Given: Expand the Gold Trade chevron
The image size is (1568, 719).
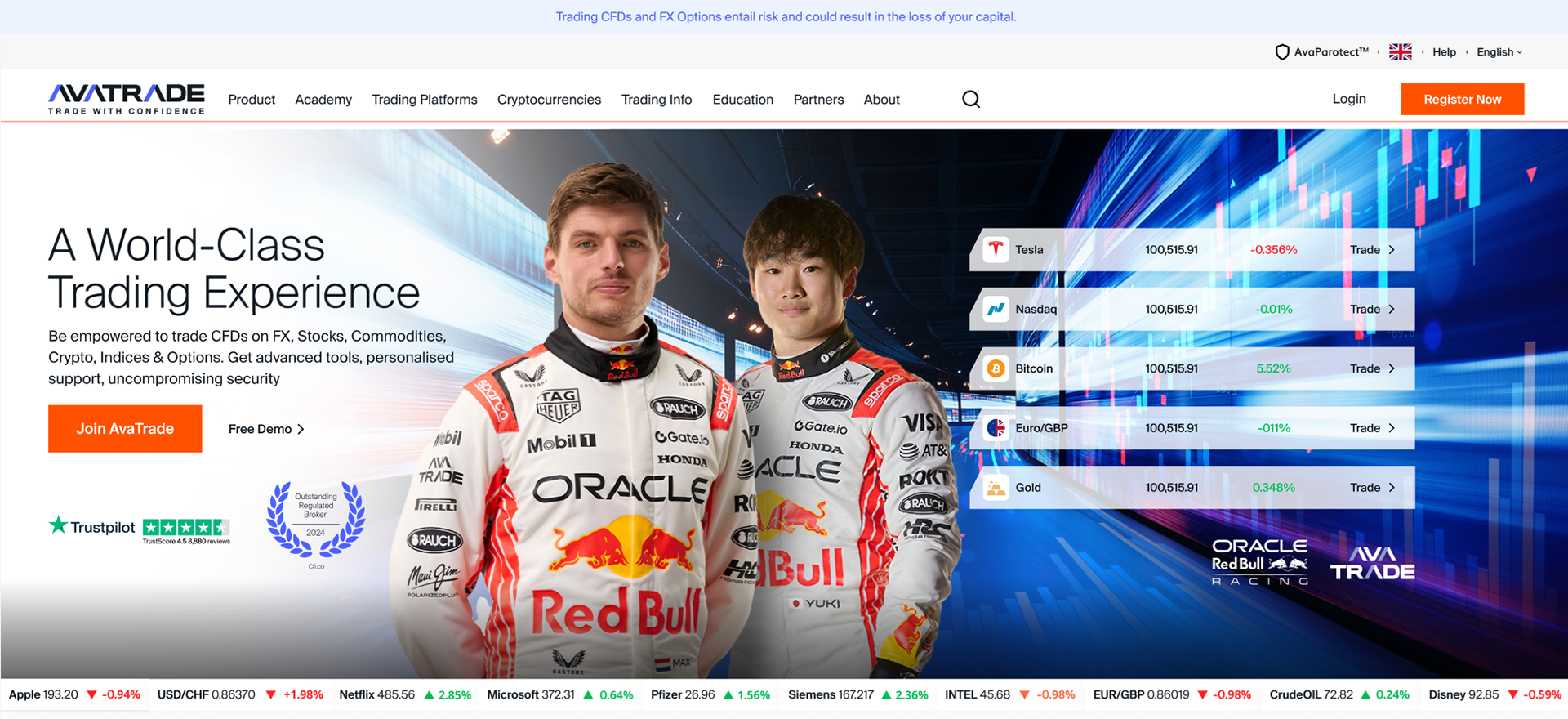Looking at the screenshot, I should 1392,487.
